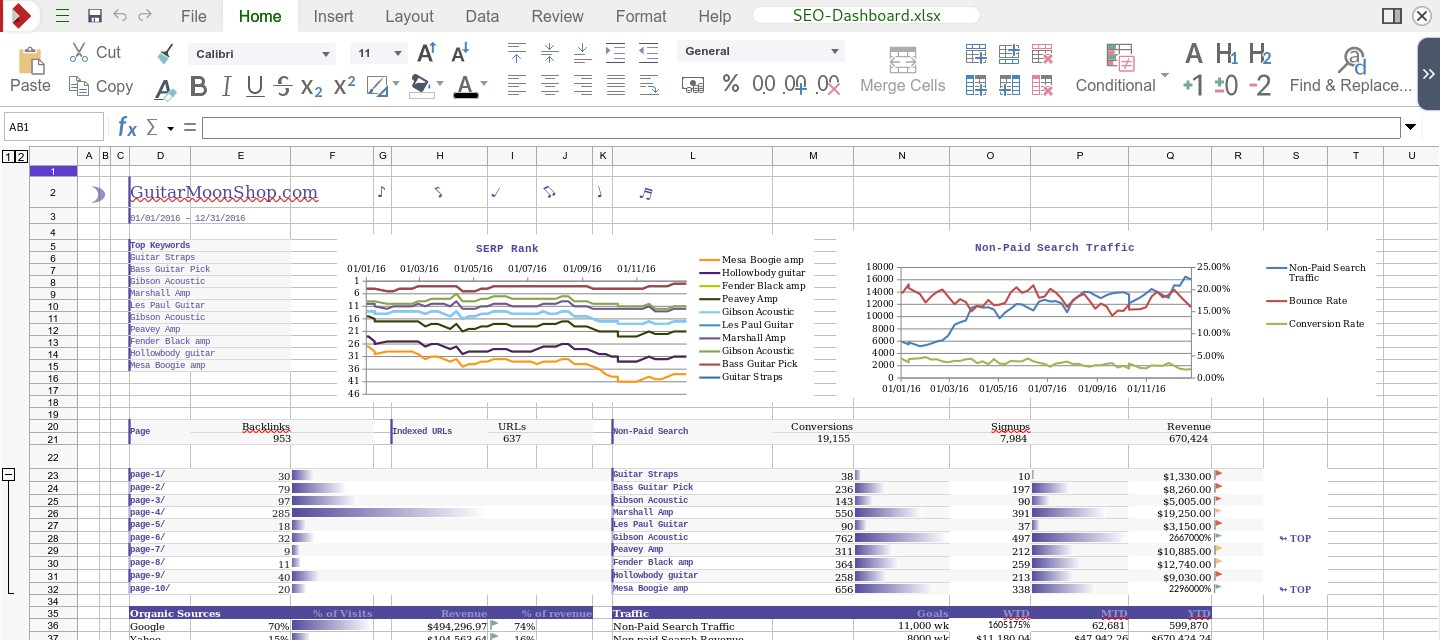Delete the selected columns

[1042, 86]
